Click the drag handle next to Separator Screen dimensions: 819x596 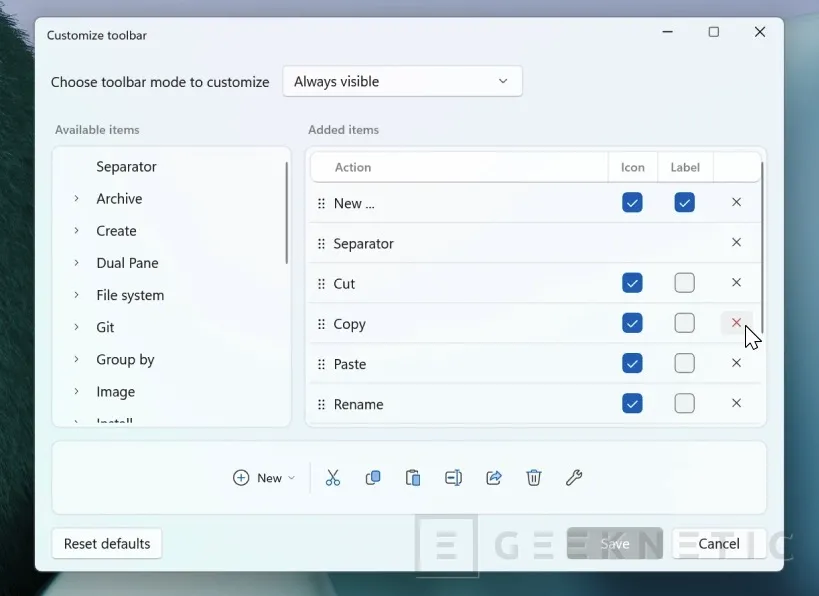(x=319, y=243)
